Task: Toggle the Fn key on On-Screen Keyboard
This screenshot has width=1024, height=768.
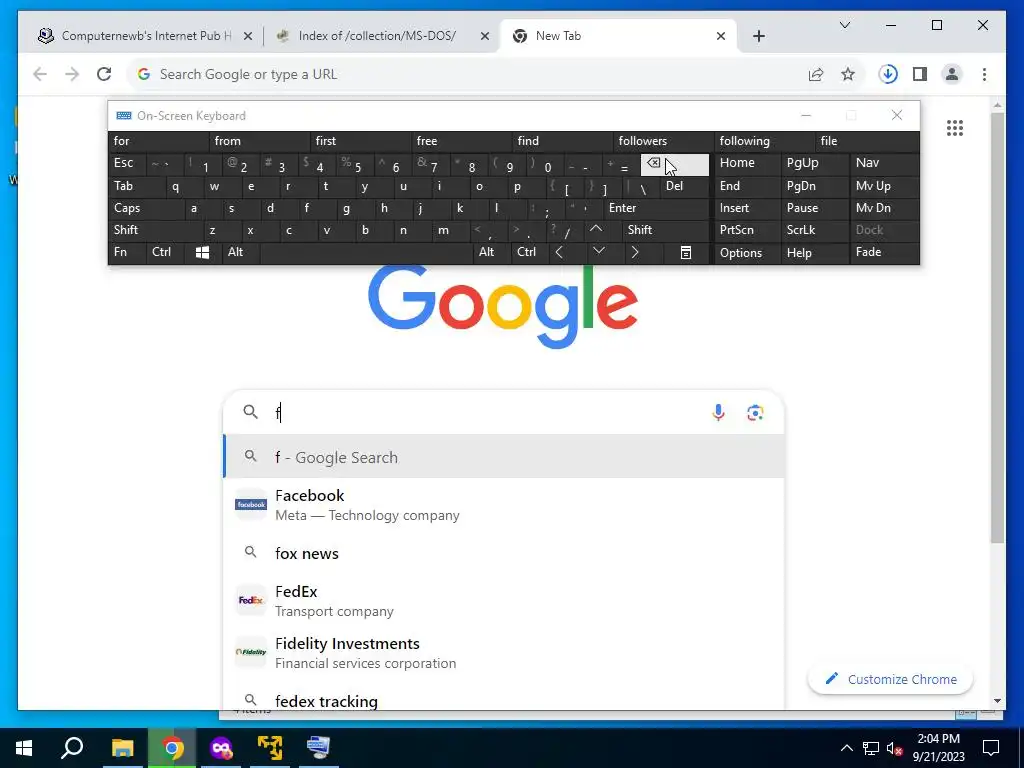Action: pyautogui.click(x=127, y=253)
